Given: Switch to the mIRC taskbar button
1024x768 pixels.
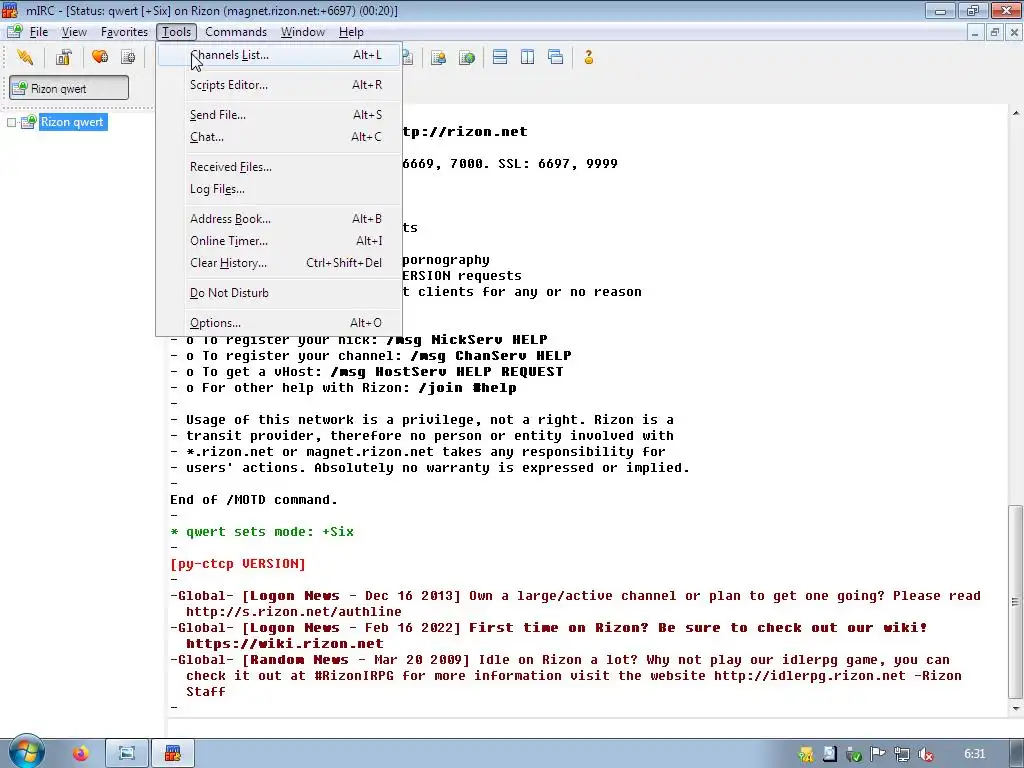Looking at the screenshot, I should (173, 754).
